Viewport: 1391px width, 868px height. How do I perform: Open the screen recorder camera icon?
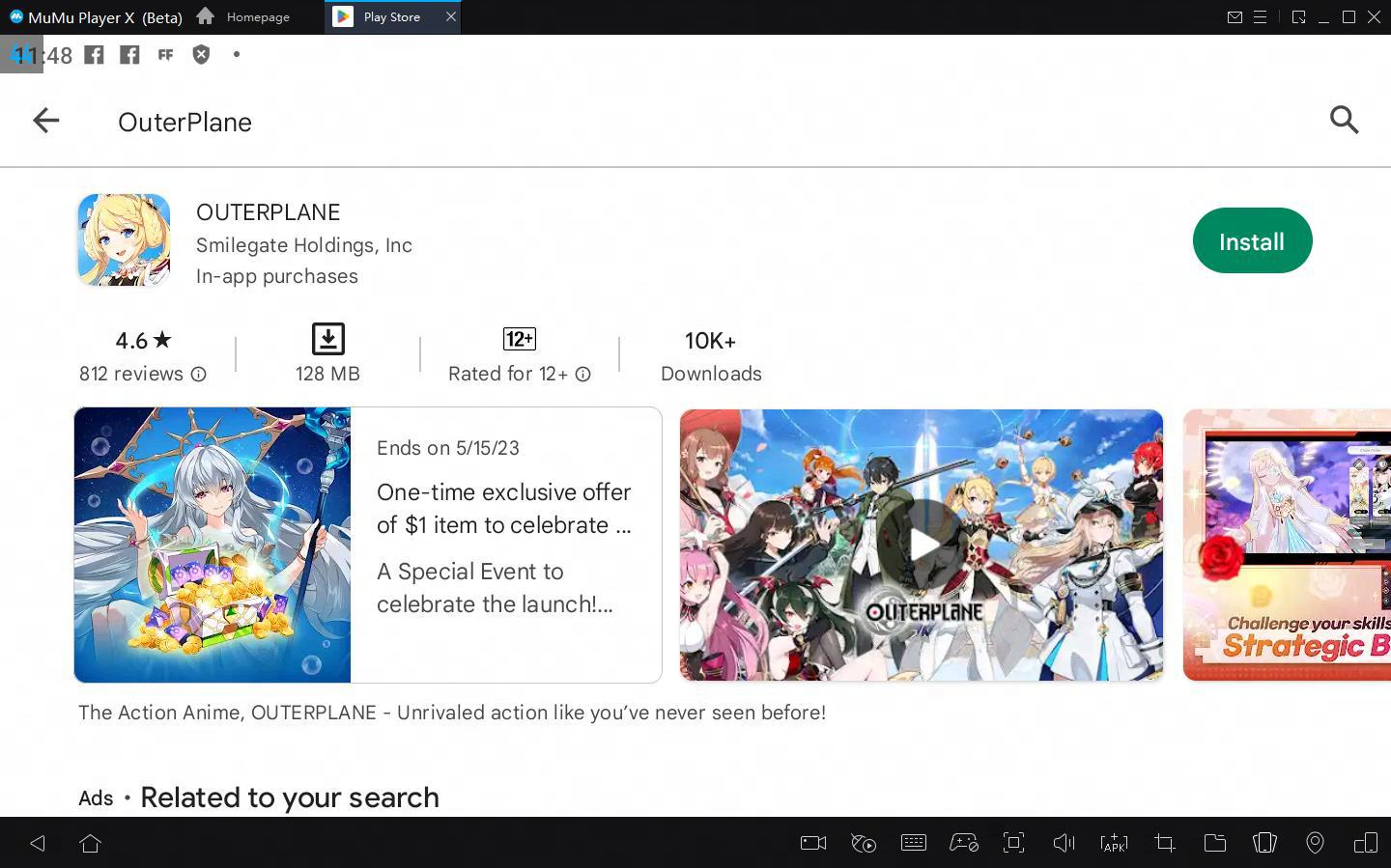coord(812,843)
